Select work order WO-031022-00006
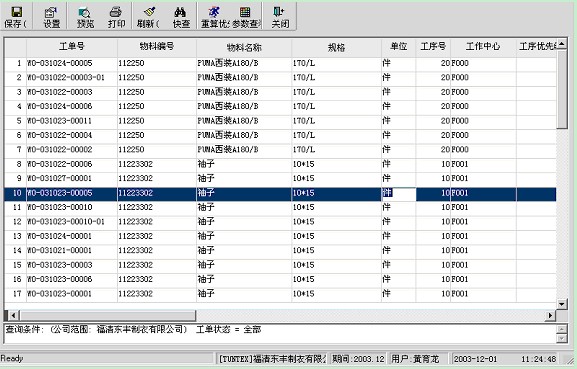This screenshot has height=369, width=577. pos(60,164)
